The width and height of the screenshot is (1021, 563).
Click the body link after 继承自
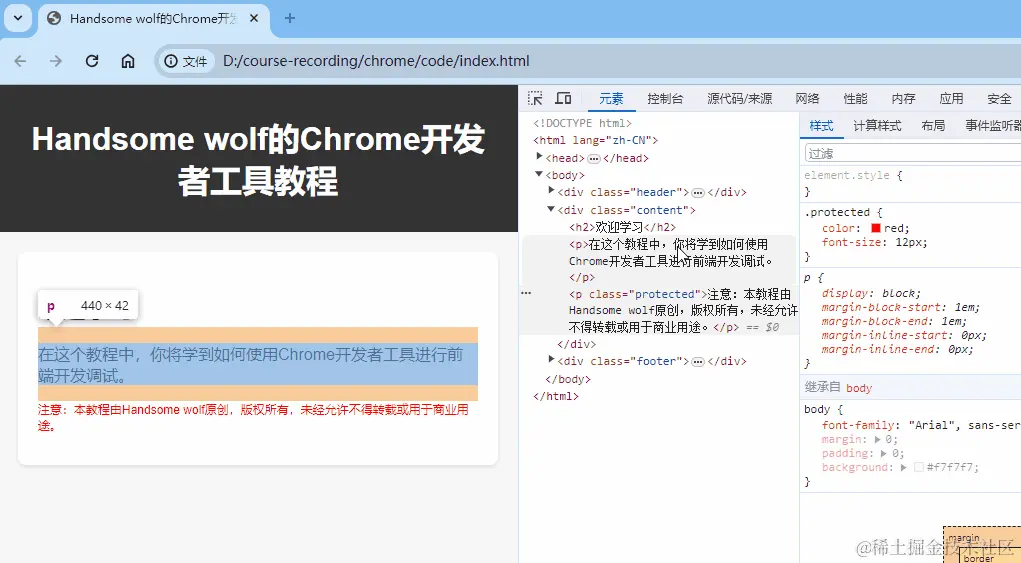859,388
